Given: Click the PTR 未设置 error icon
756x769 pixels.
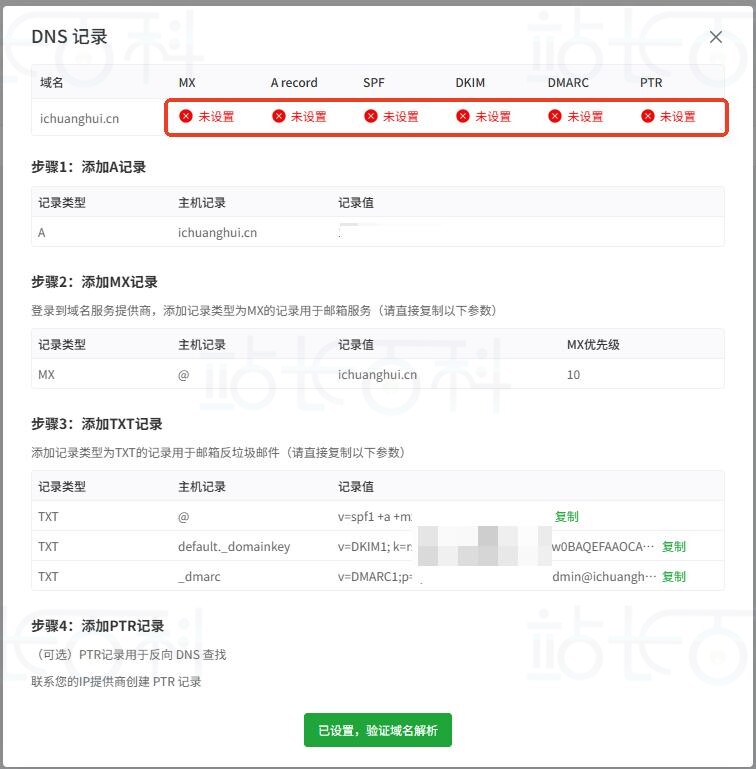Looking at the screenshot, I should click(648, 116).
